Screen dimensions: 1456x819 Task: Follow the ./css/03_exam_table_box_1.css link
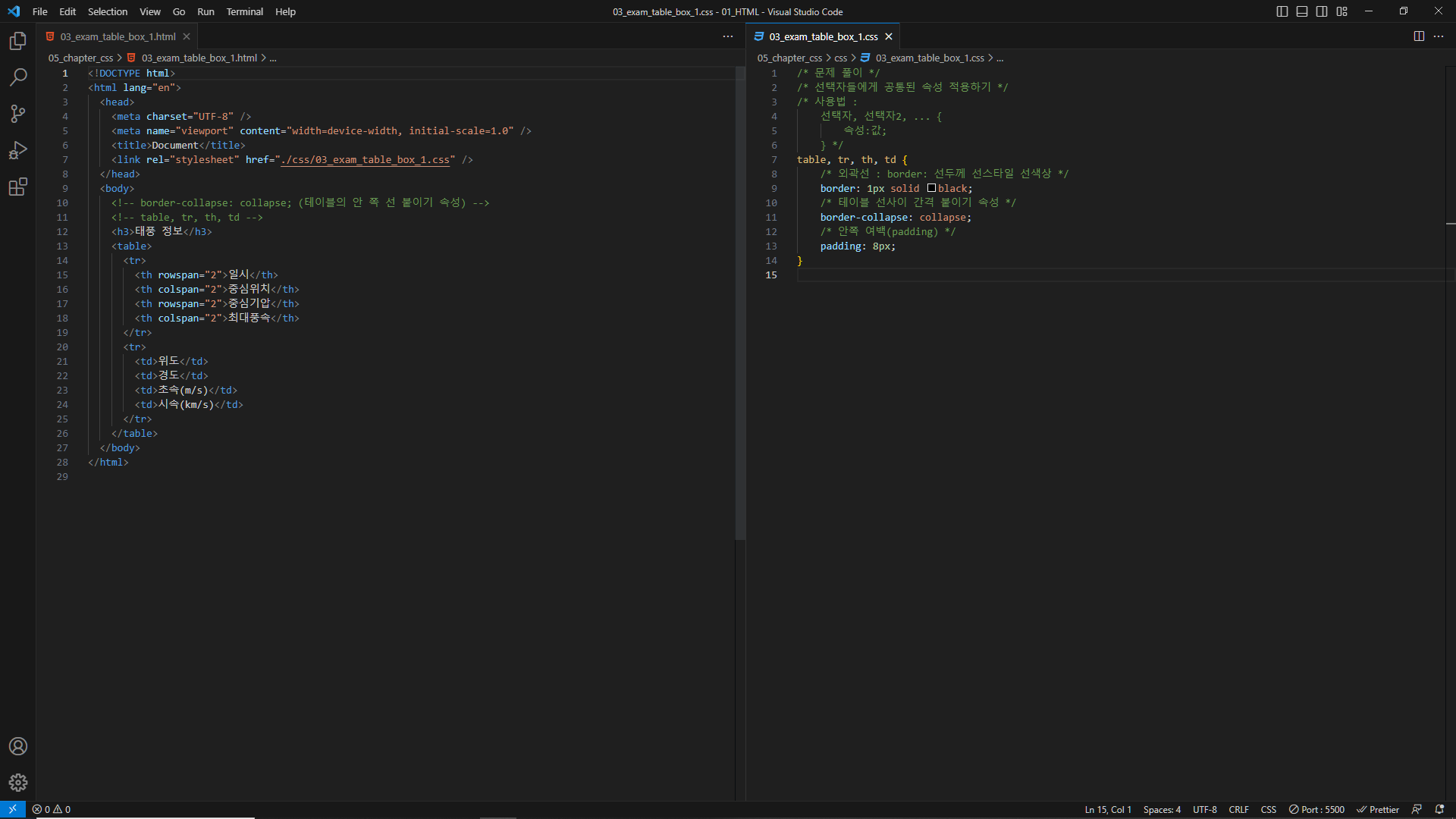367,160
